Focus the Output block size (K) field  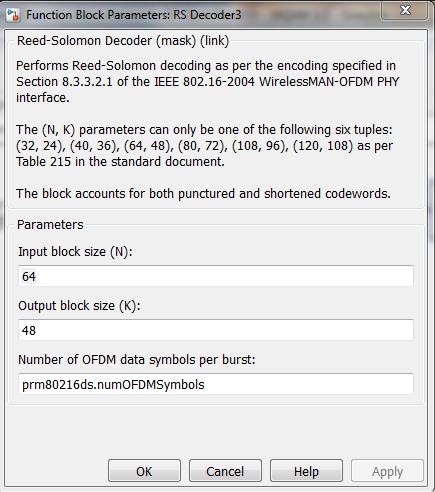216,330
